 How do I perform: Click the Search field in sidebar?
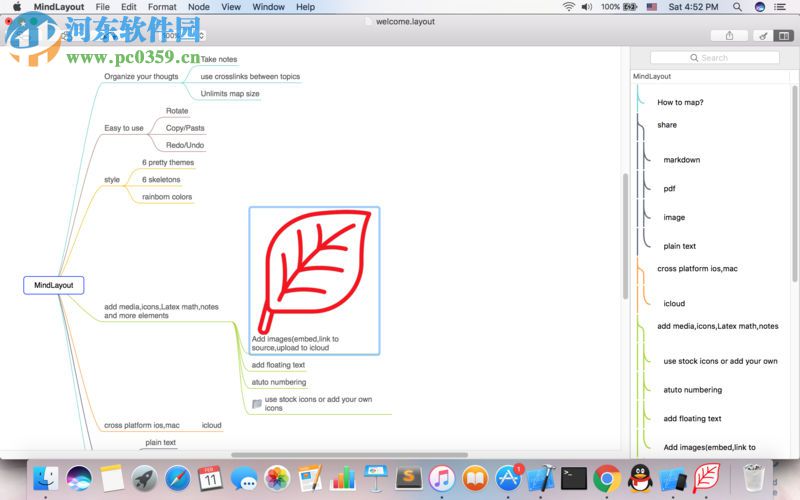714,58
